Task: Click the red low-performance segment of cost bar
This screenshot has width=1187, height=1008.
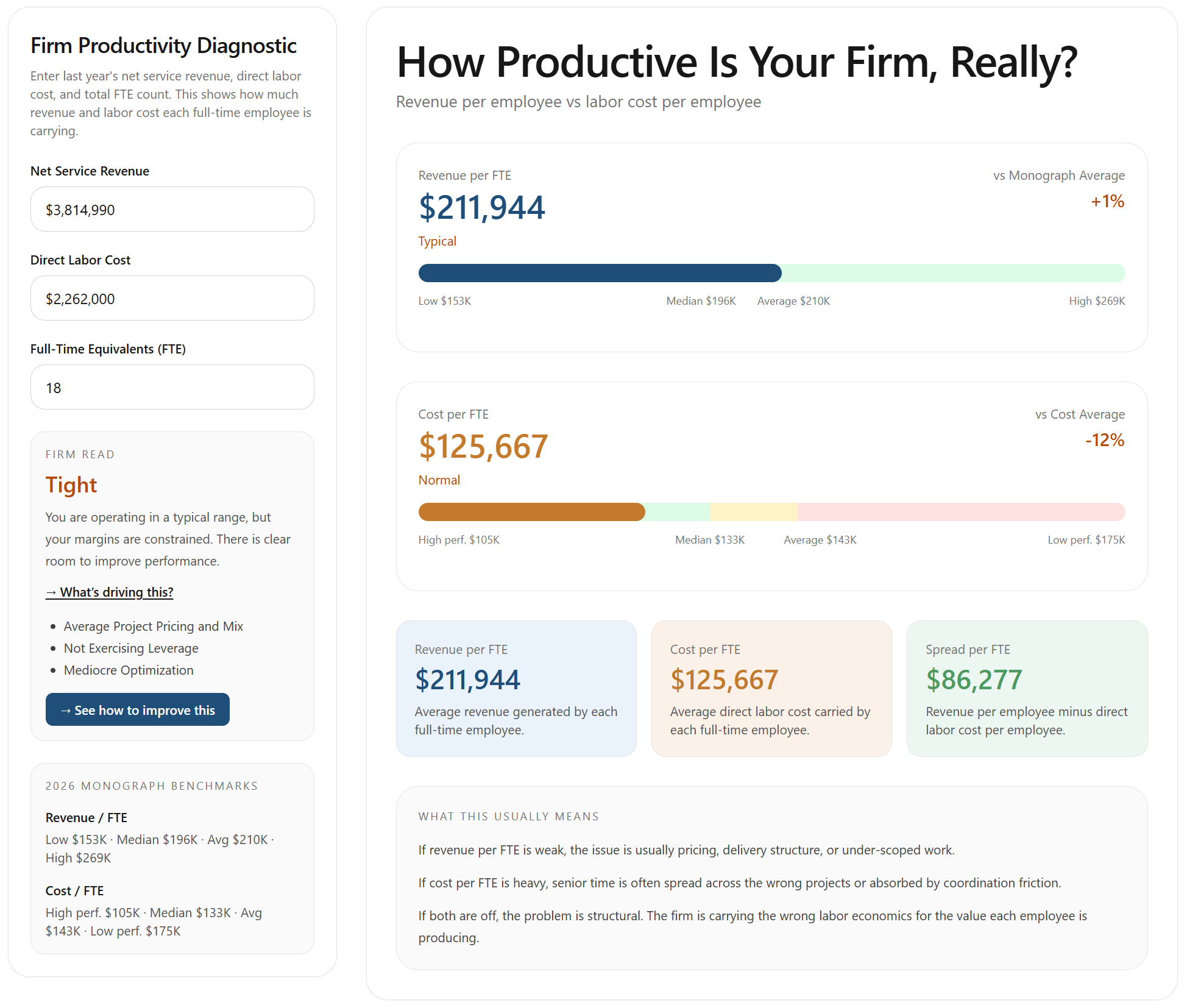Action: click(x=960, y=512)
